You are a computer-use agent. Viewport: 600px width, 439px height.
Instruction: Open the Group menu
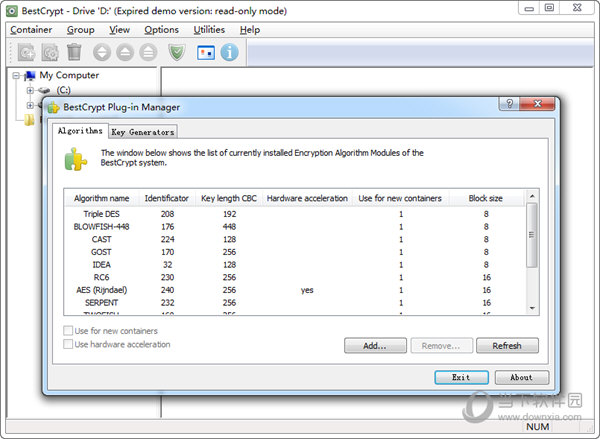pos(80,30)
